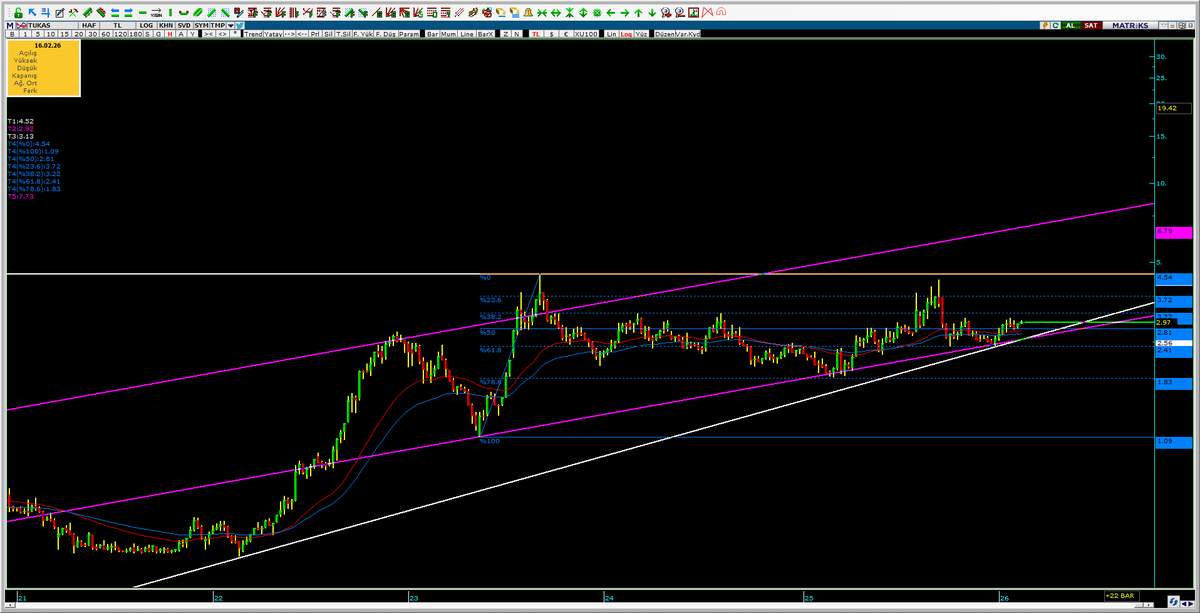Screen dimensions: 1200x613
Task: Click the green left arrow icon
Action: tap(609, 13)
